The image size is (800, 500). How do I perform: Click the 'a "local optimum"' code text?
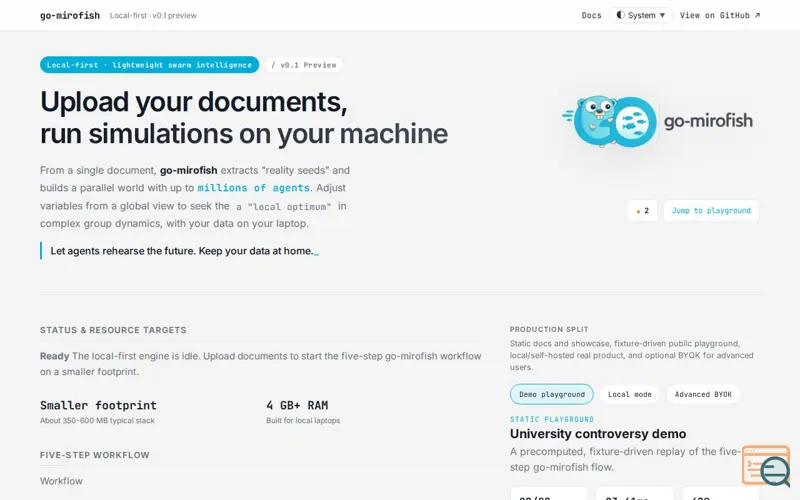(x=284, y=206)
